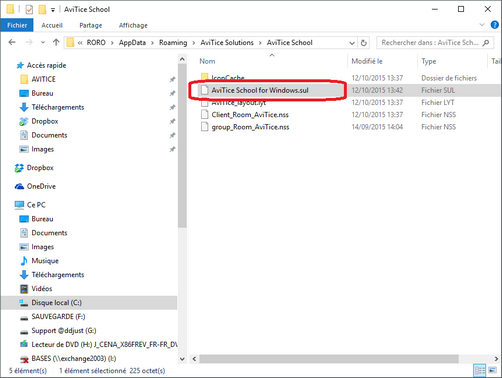Open the quick access toolbar customize dropdown

click(x=53, y=10)
